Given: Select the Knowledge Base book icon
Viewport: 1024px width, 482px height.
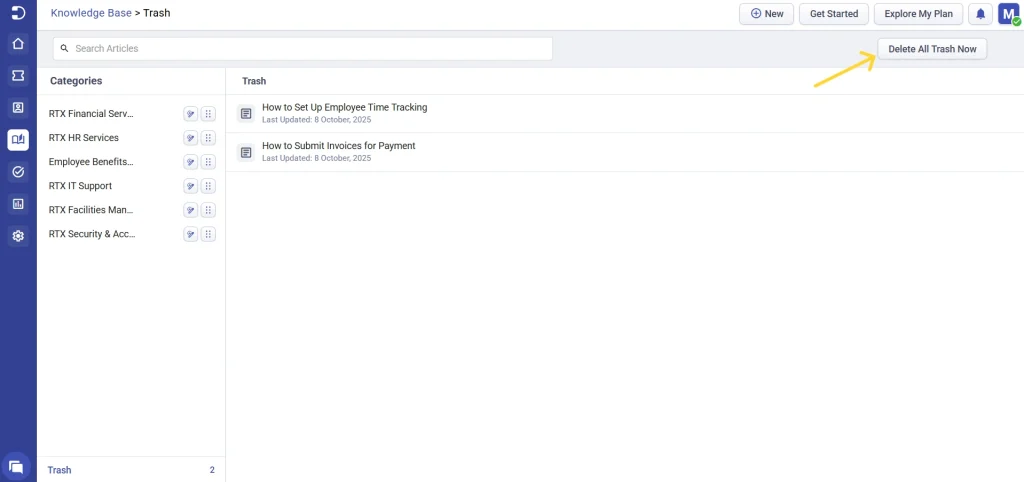Looking at the screenshot, I should [17, 140].
